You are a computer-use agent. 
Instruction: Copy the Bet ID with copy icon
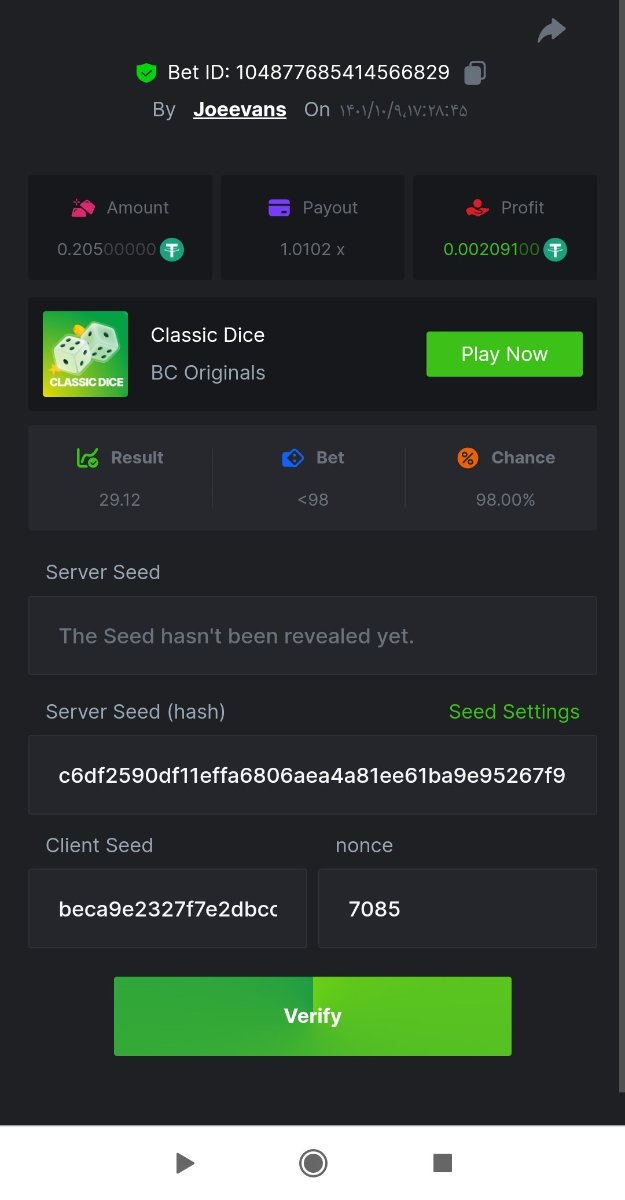475,73
